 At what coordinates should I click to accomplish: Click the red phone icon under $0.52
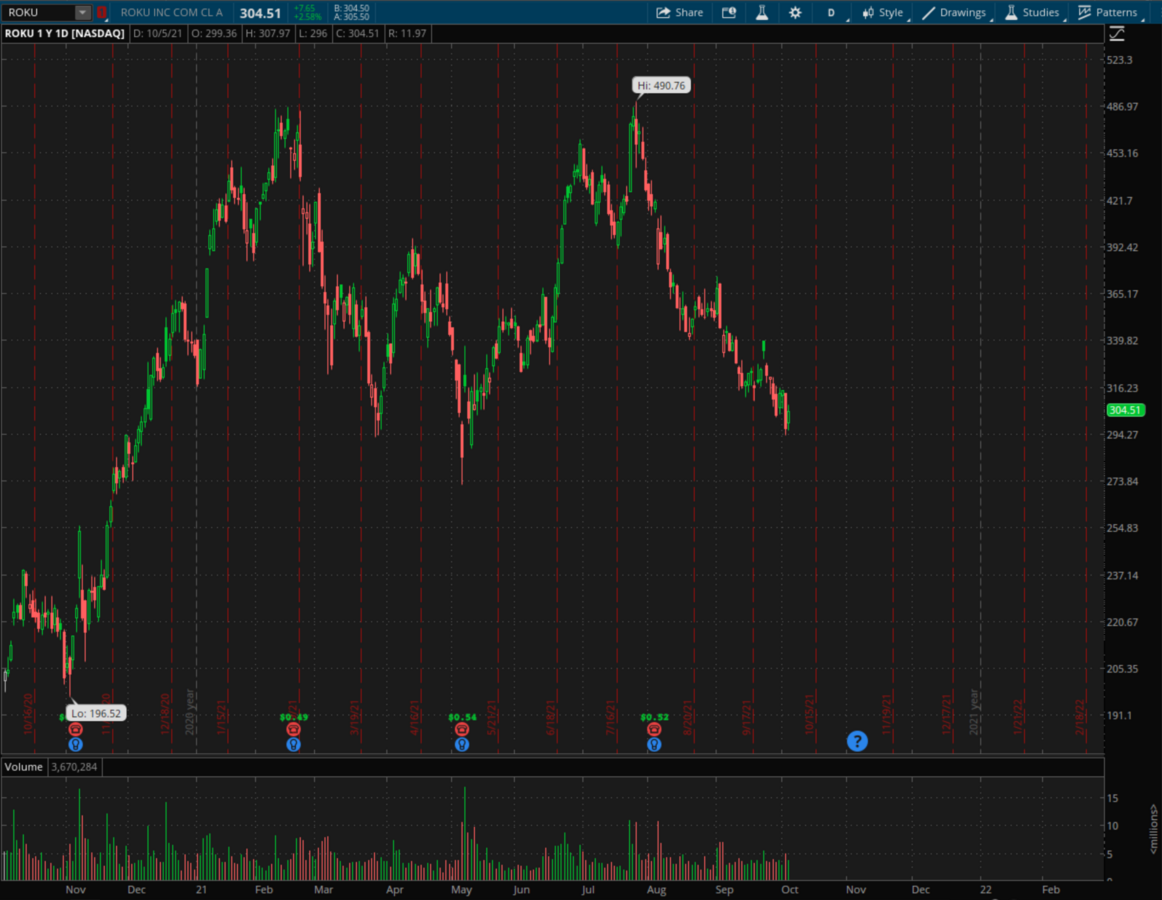point(654,729)
